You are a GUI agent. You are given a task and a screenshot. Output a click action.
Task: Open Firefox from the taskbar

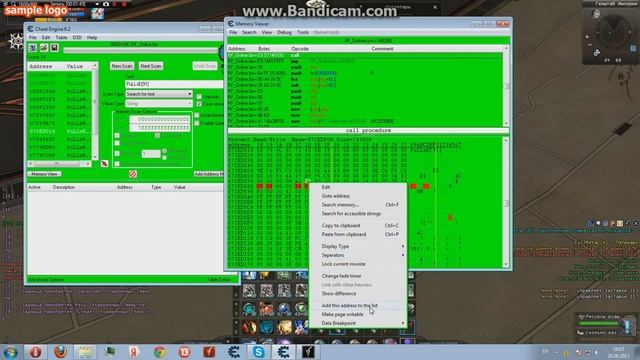60,352
